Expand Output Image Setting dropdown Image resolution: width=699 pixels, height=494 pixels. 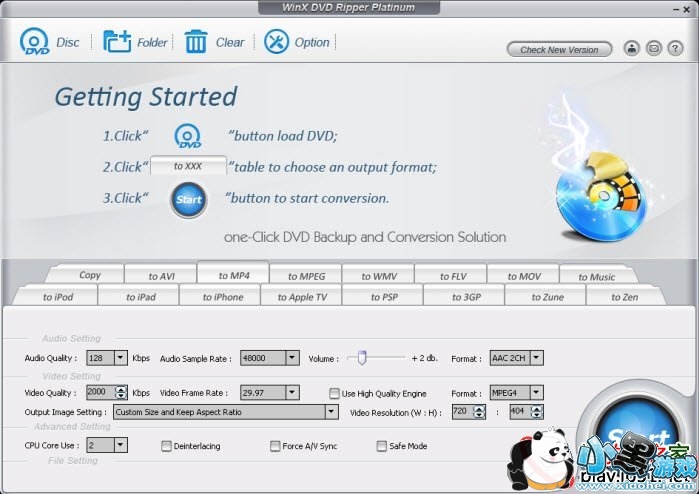(331, 412)
